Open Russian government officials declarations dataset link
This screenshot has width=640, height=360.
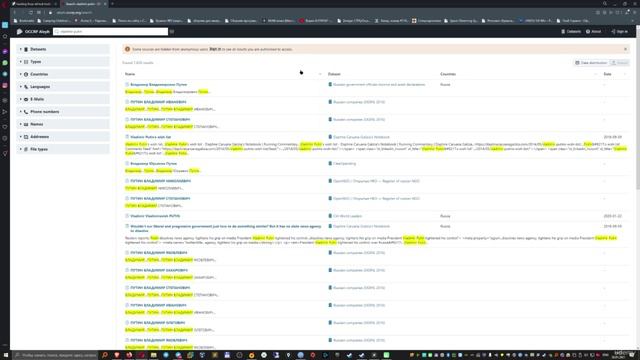[x=379, y=84]
